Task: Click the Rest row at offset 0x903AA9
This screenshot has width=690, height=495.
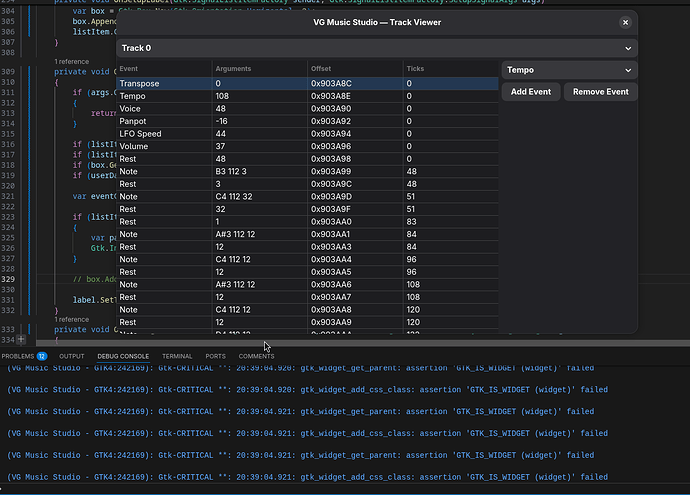Action: click(x=307, y=322)
